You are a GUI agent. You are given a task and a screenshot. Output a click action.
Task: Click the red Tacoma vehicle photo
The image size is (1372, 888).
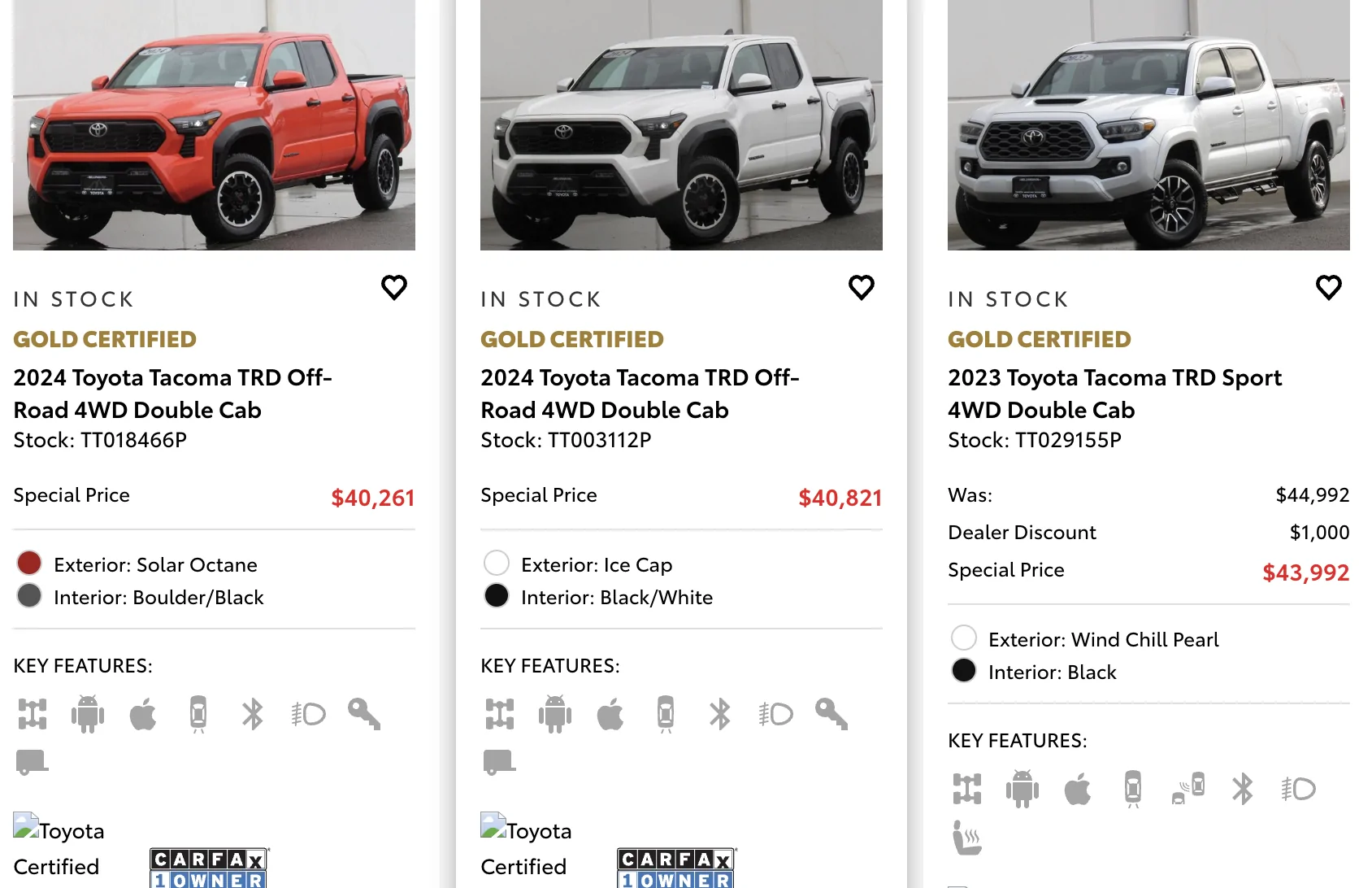pyautogui.click(x=213, y=124)
